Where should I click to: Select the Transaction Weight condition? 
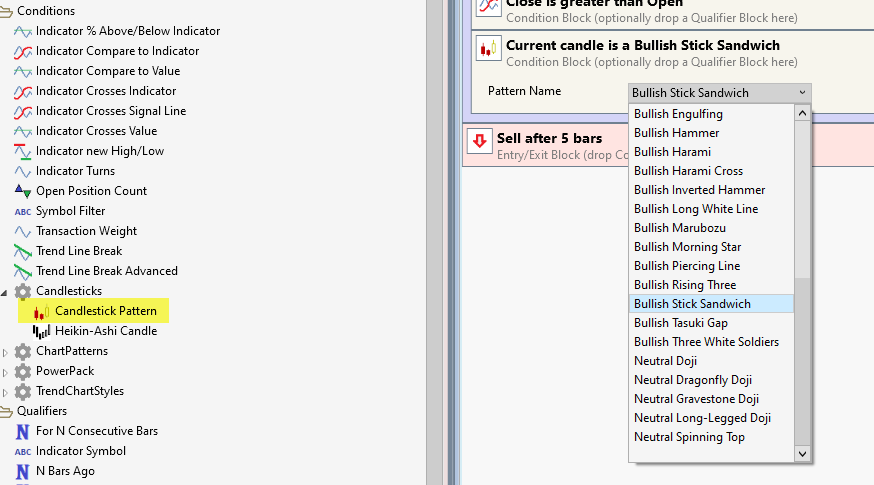86,231
